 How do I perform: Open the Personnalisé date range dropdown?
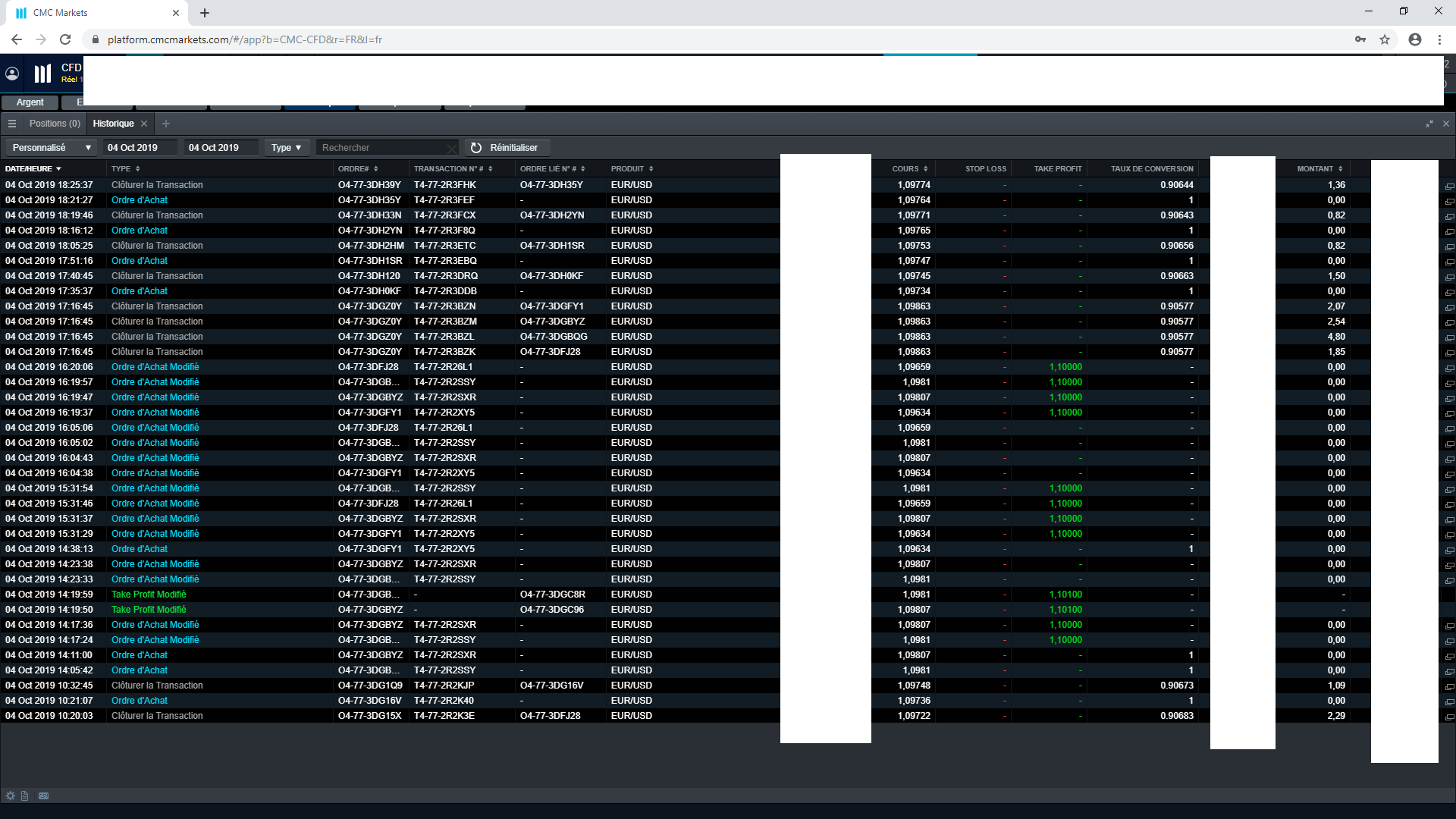point(51,148)
